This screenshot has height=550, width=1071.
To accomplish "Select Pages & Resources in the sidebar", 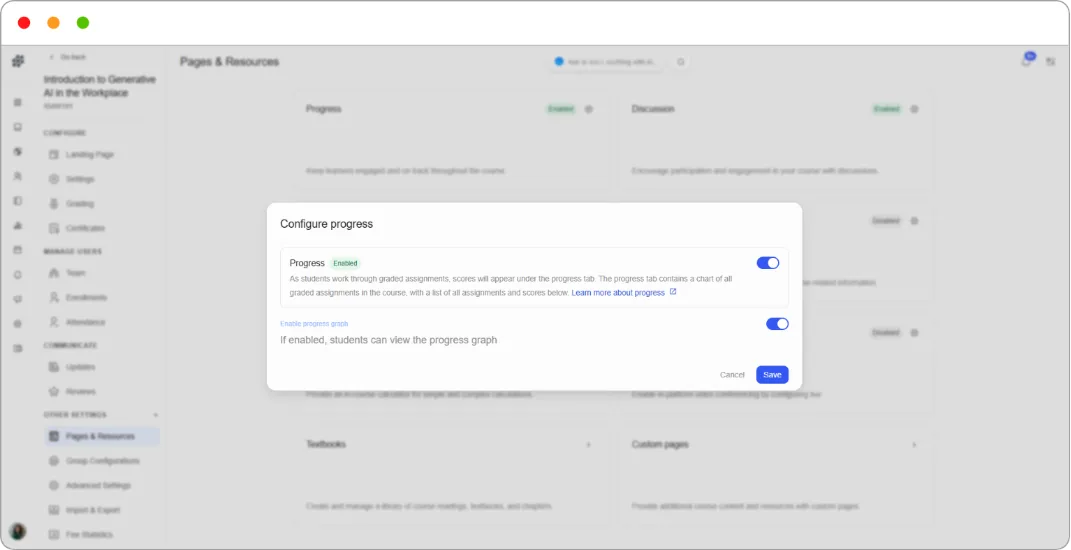I will pyautogui.click(x=102, y=437).
